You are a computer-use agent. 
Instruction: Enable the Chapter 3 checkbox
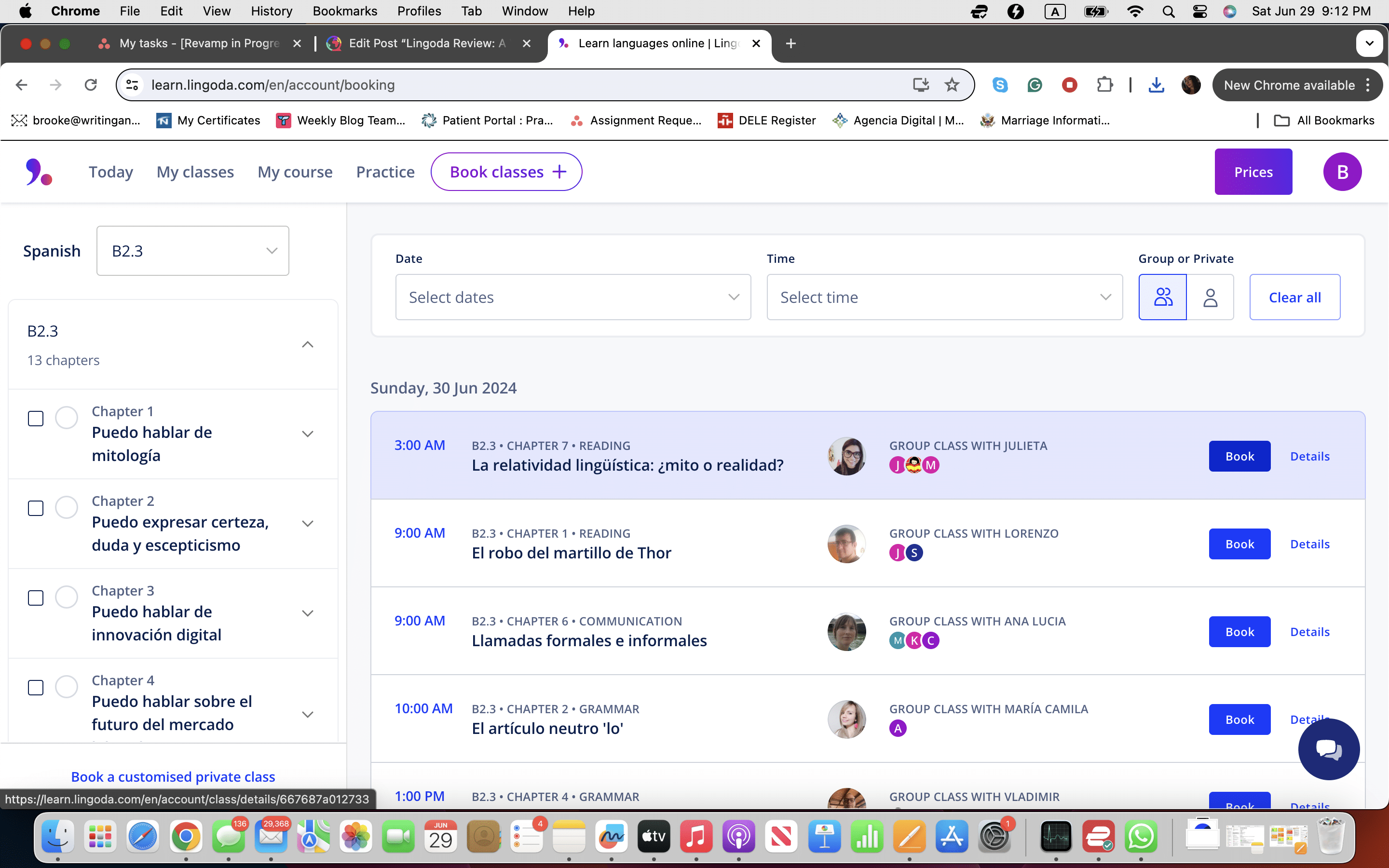[36, 597]
